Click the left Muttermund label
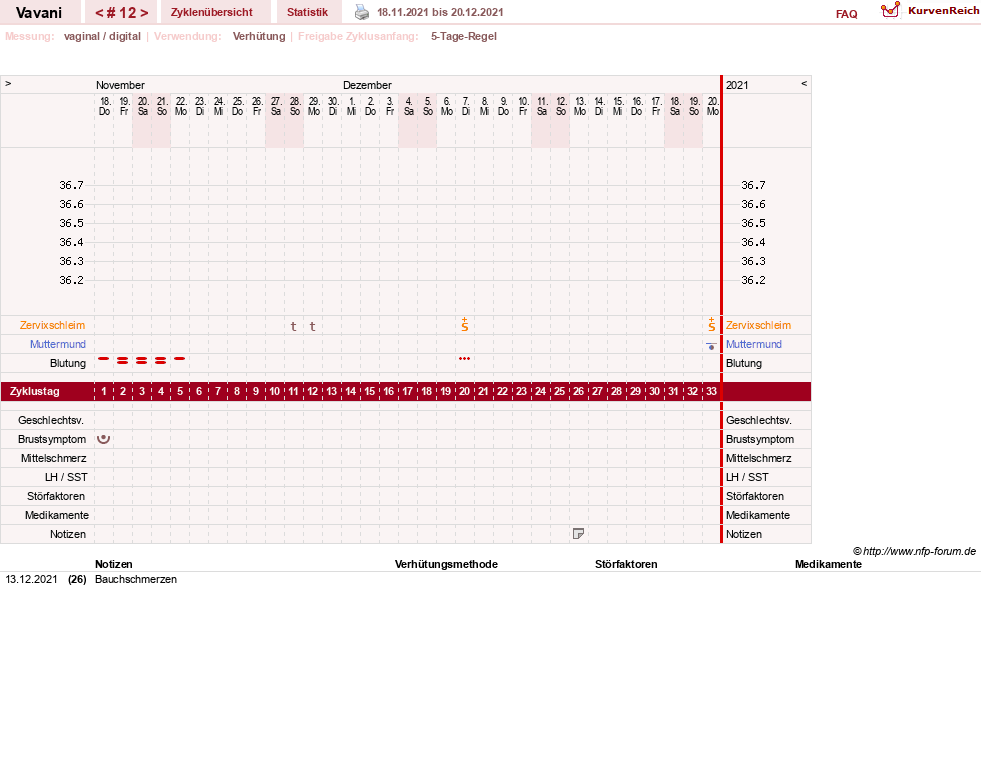Screen dimensions: 981x783 tap(58, 344)
